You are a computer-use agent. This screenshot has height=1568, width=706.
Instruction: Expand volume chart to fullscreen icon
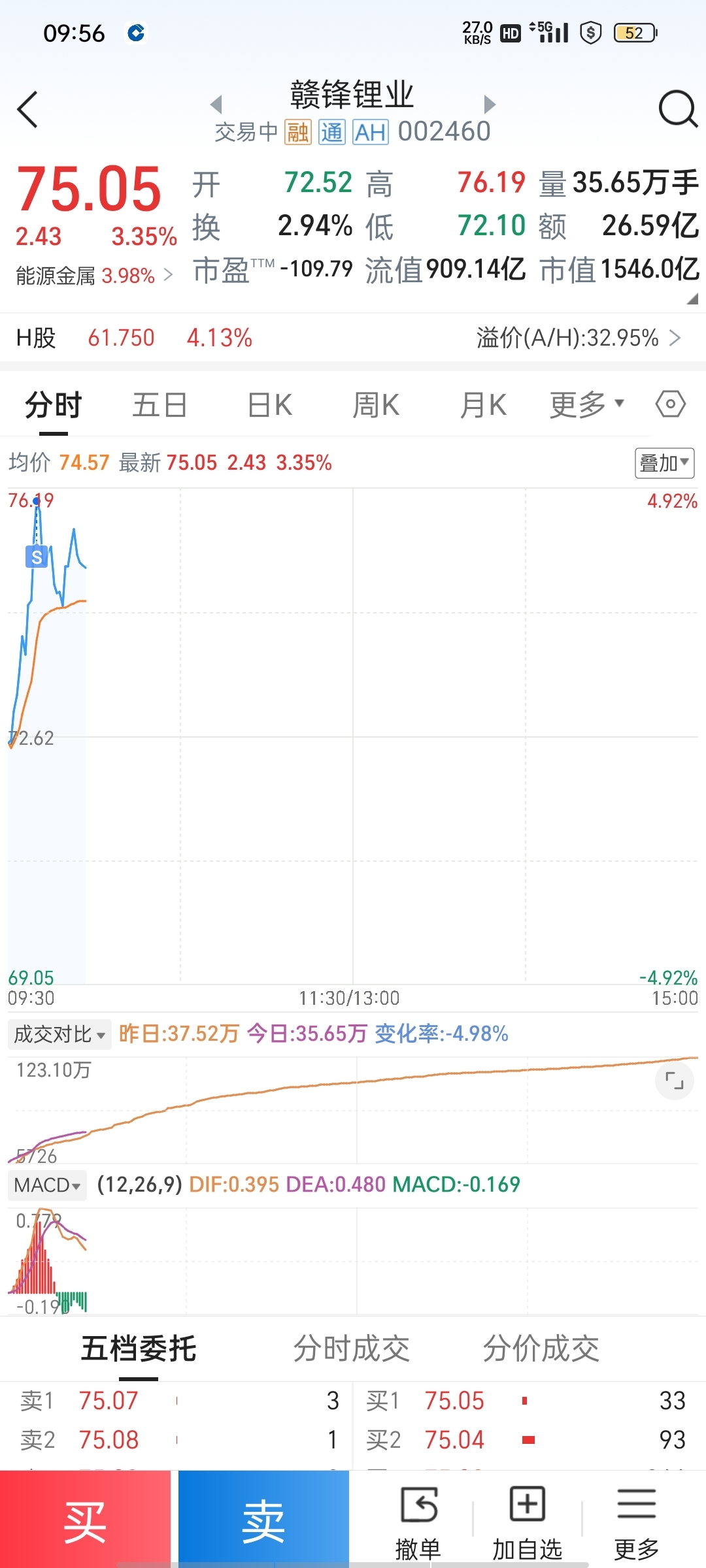tap(674, 1081)
